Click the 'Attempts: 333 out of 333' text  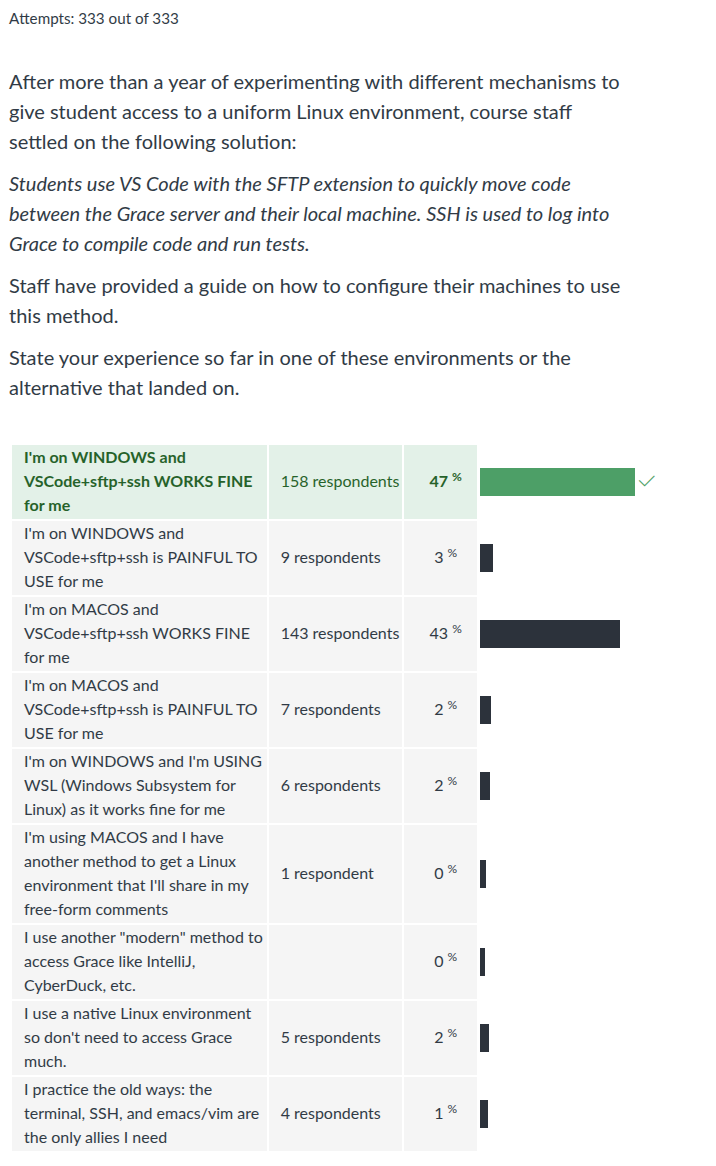[x=94, y=19]
